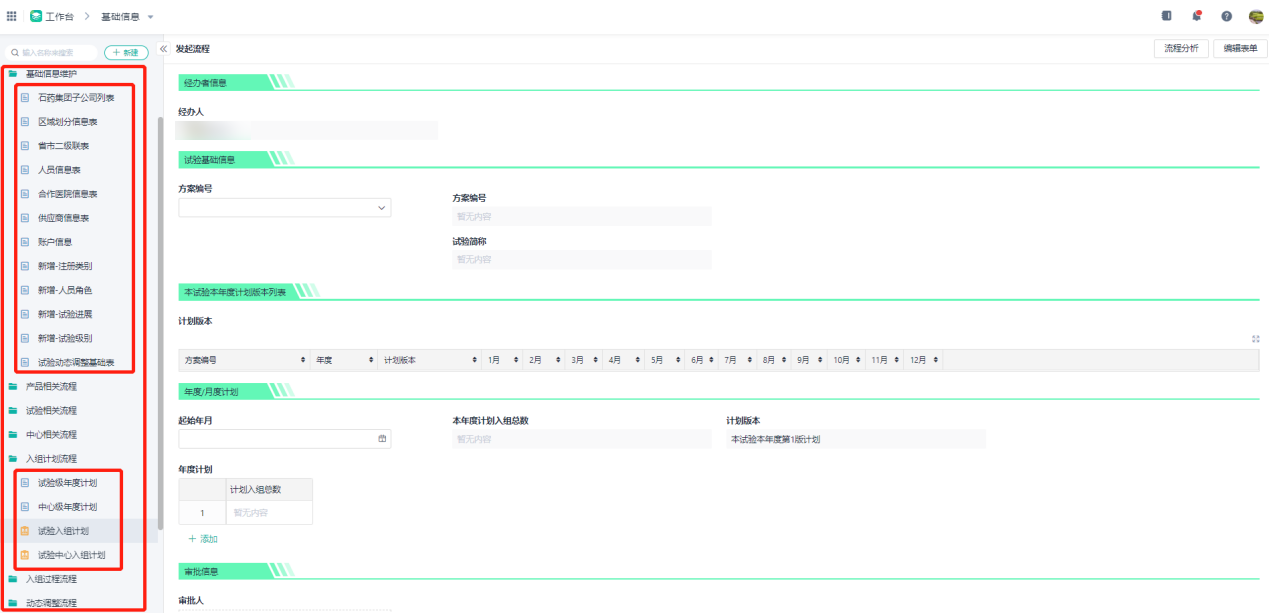Open the app grid launcher icon
The height and width of the screenshot is (613, 1269).
(x=12, y=16)
